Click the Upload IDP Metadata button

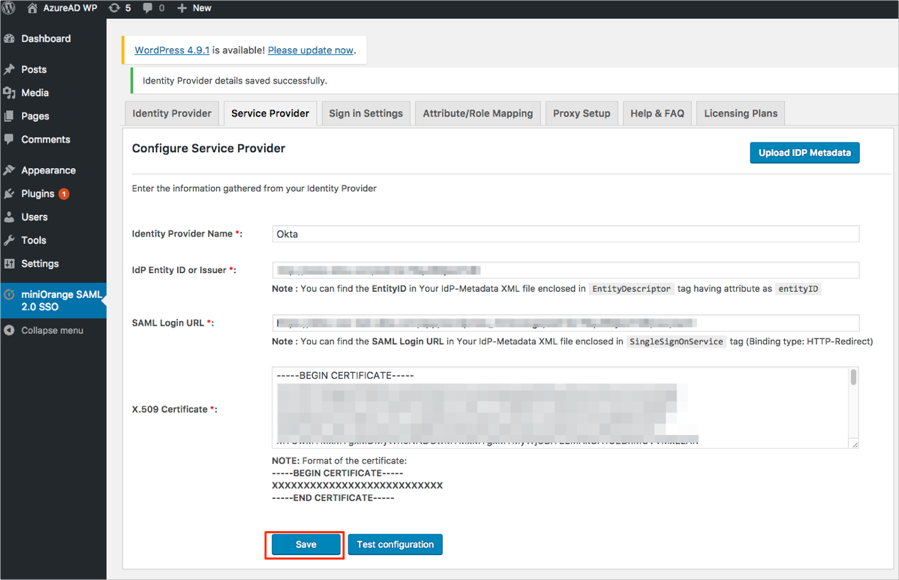point(804,153)
